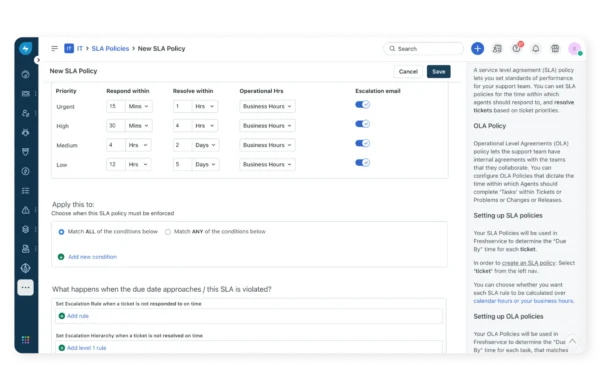Select Match ANY of the conditions below
This screenshot has height=390, width=600.
coord(168,232)
